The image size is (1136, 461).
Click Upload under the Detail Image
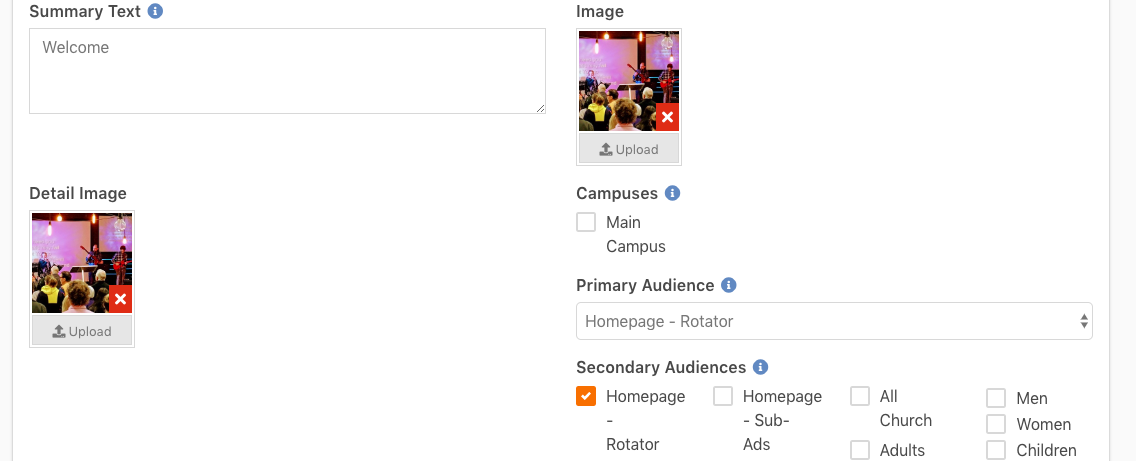(x=82, y=331)
